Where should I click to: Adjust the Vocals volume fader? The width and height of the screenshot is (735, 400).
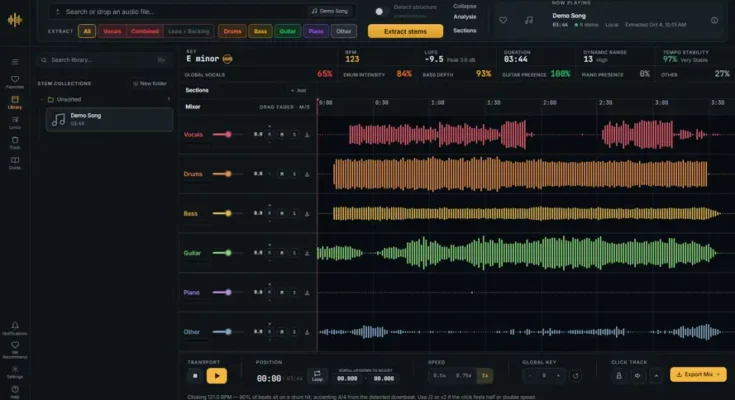pyautogui.click(x=228, y=135)
